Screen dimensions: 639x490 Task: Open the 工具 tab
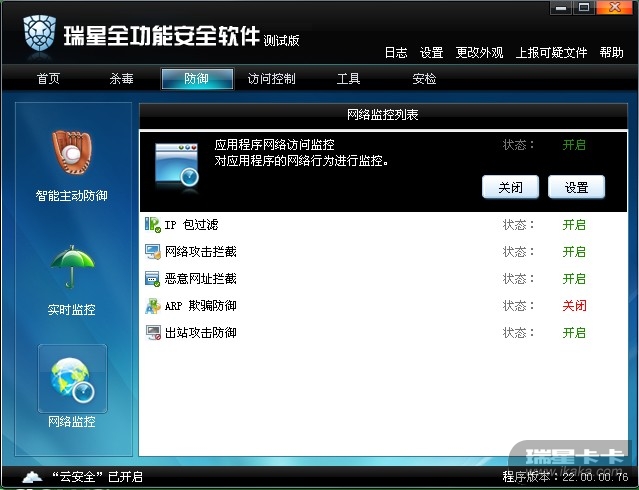coord(348,78)
